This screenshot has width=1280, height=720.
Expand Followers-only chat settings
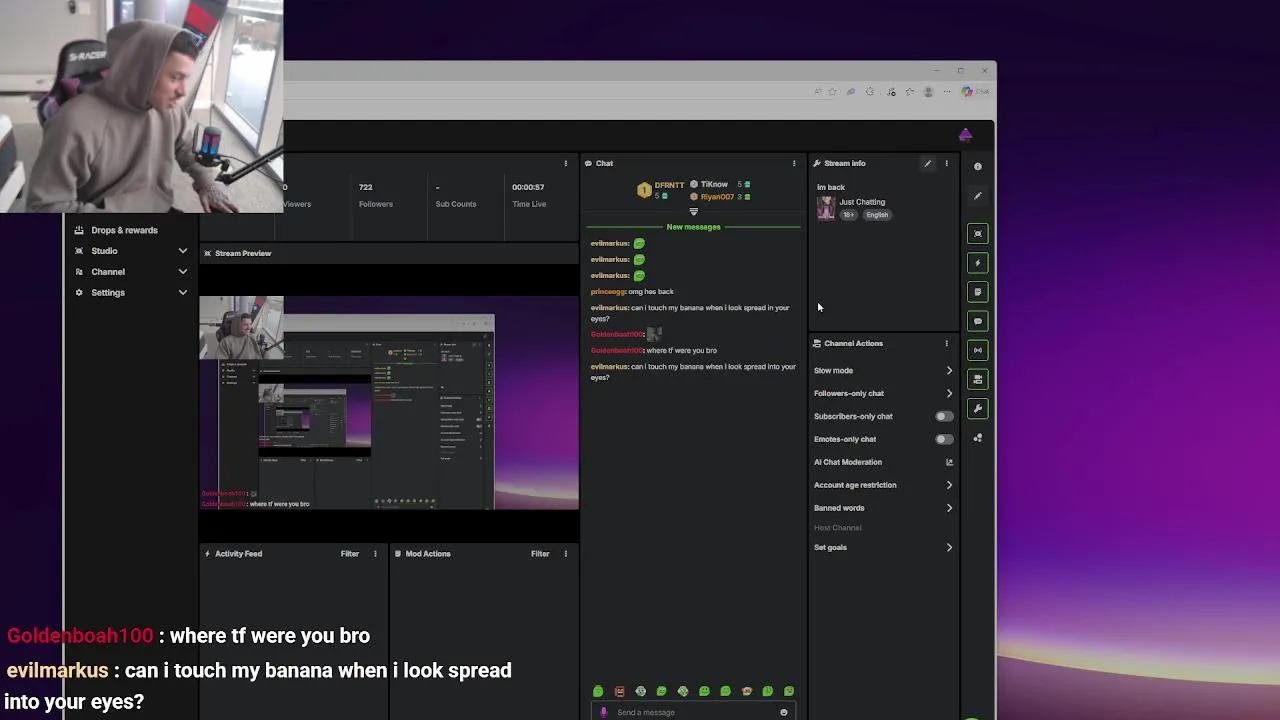point(949,393)
